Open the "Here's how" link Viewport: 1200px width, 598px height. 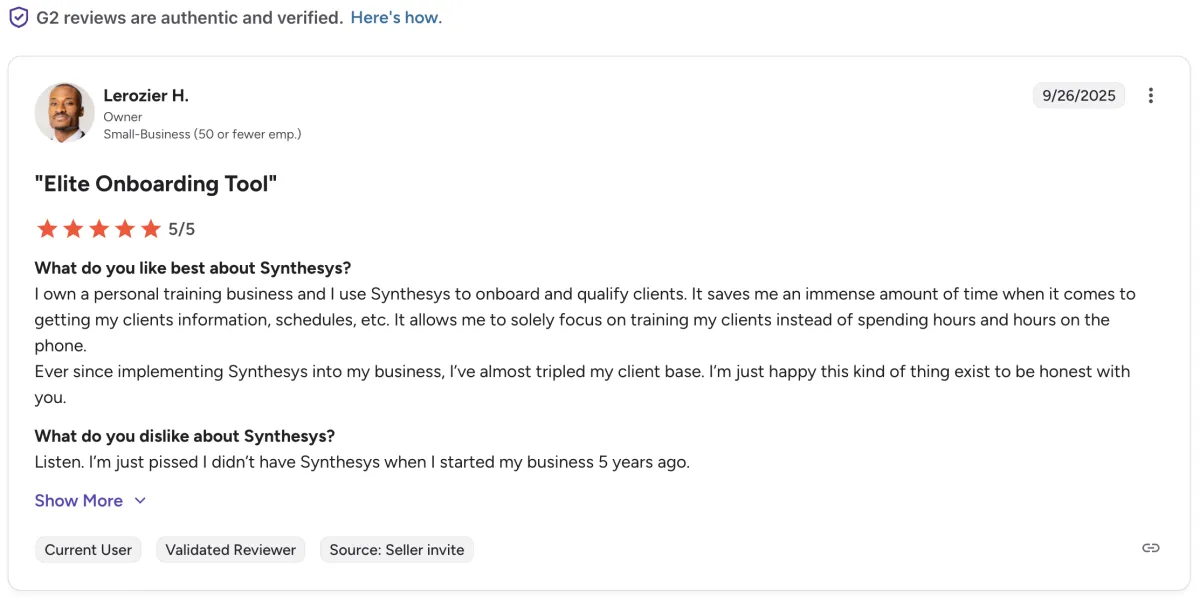(x=396, y=17)
